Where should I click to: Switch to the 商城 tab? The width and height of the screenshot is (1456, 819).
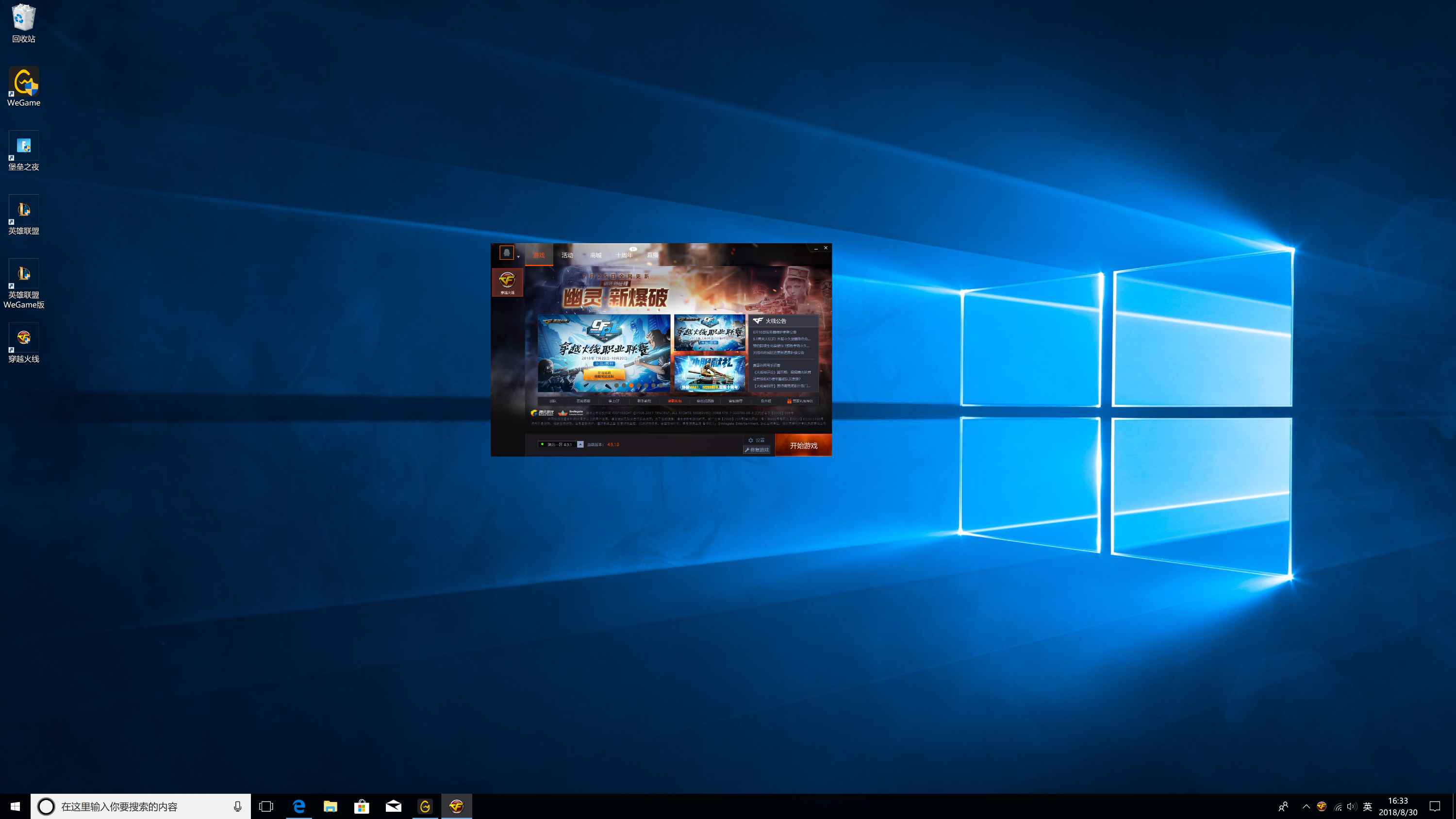[x=596, y=255]
